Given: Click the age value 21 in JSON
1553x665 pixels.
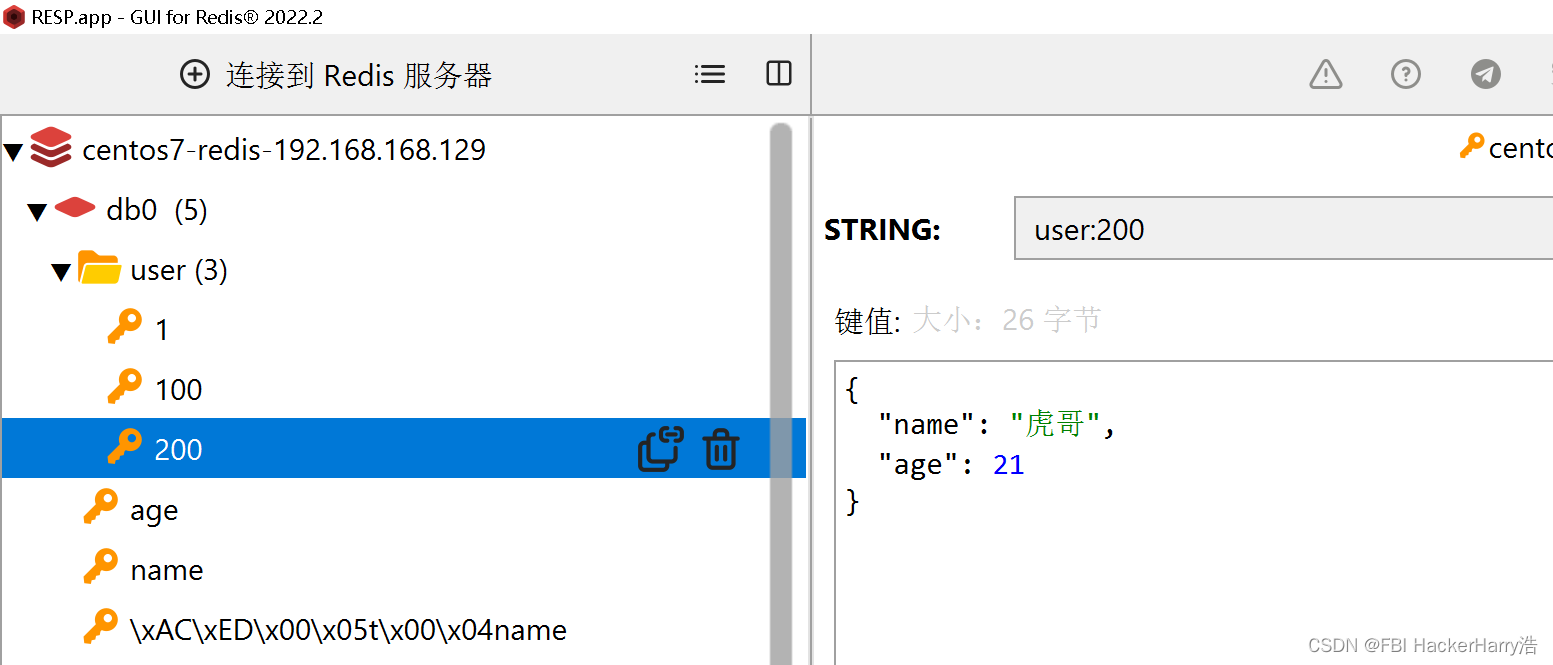Looking at the screenshot, I should pyautogui.click(x=1009, y=465).
